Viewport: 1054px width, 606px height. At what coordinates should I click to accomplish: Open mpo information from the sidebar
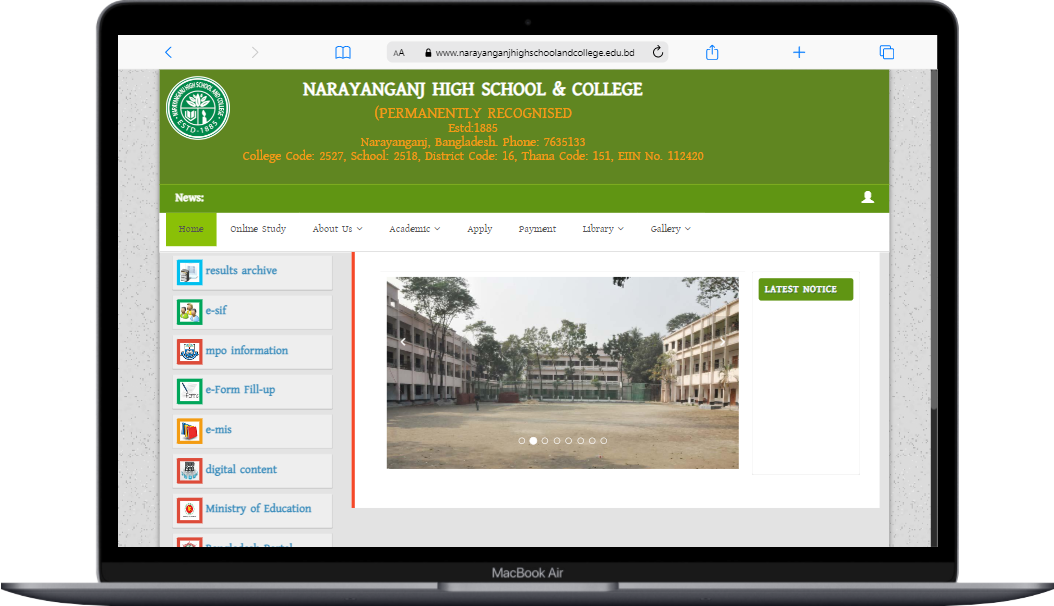click(190, 351)
